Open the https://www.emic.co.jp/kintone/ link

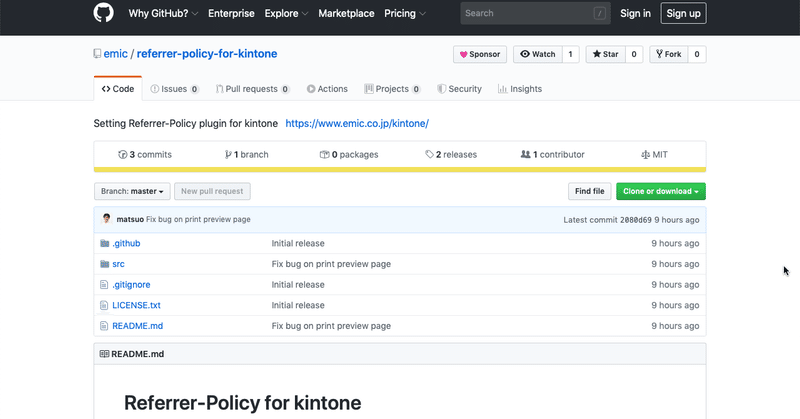pyautogui.click(x=357, y=123)
